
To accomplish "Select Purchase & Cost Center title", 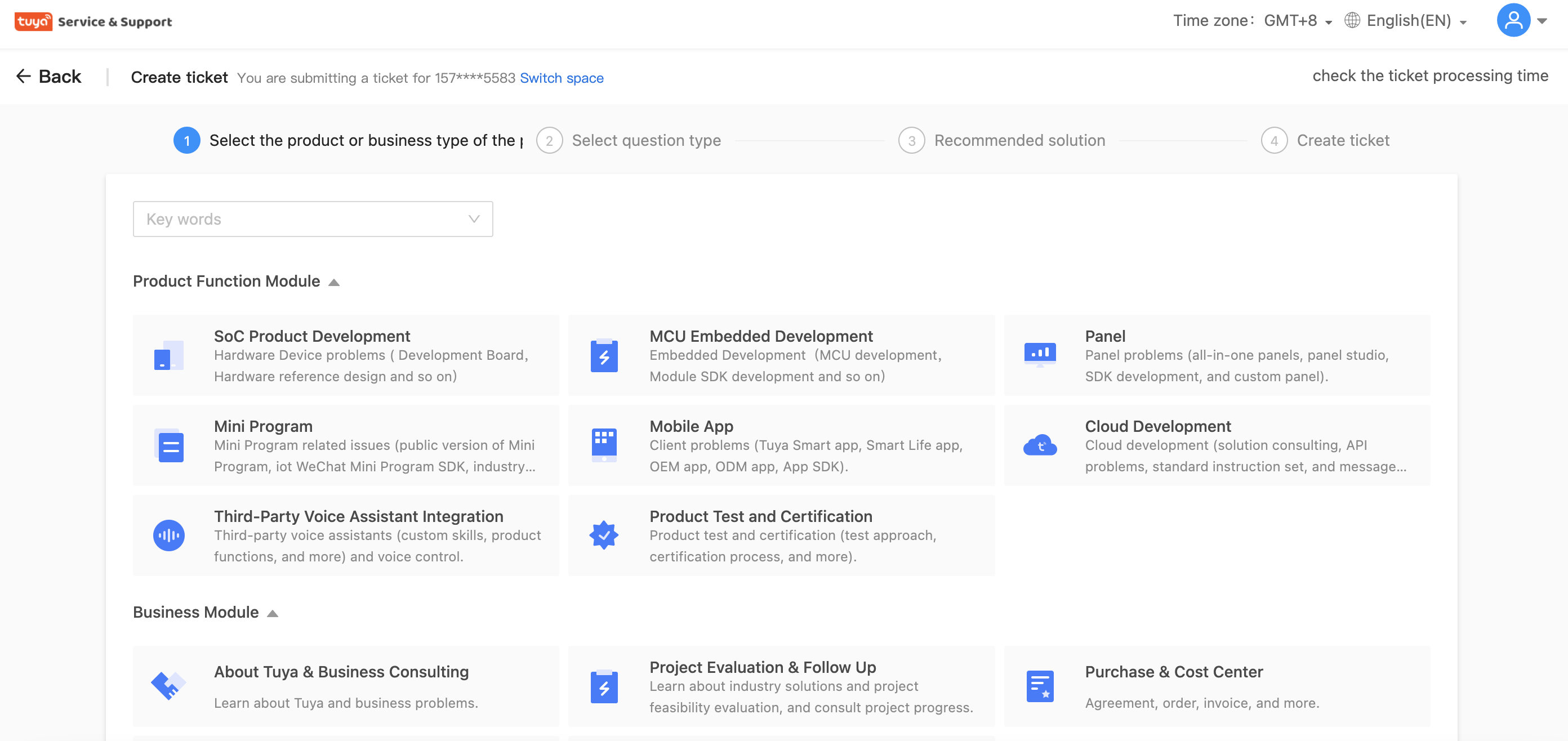I will [x=1174, y=672].
